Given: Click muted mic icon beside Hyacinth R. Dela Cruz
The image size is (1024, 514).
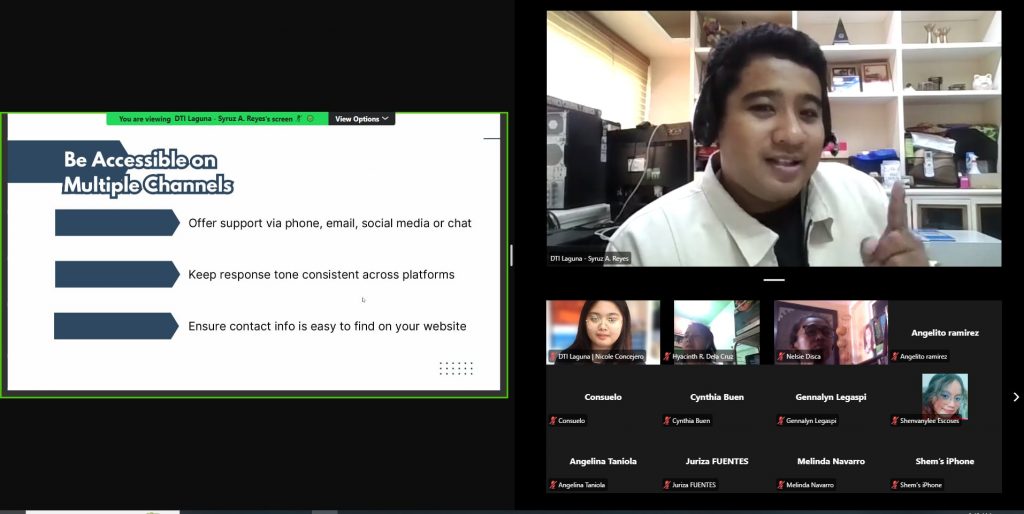Looking at the screenshot, I should pyautogui.click(x=667, y=357).
